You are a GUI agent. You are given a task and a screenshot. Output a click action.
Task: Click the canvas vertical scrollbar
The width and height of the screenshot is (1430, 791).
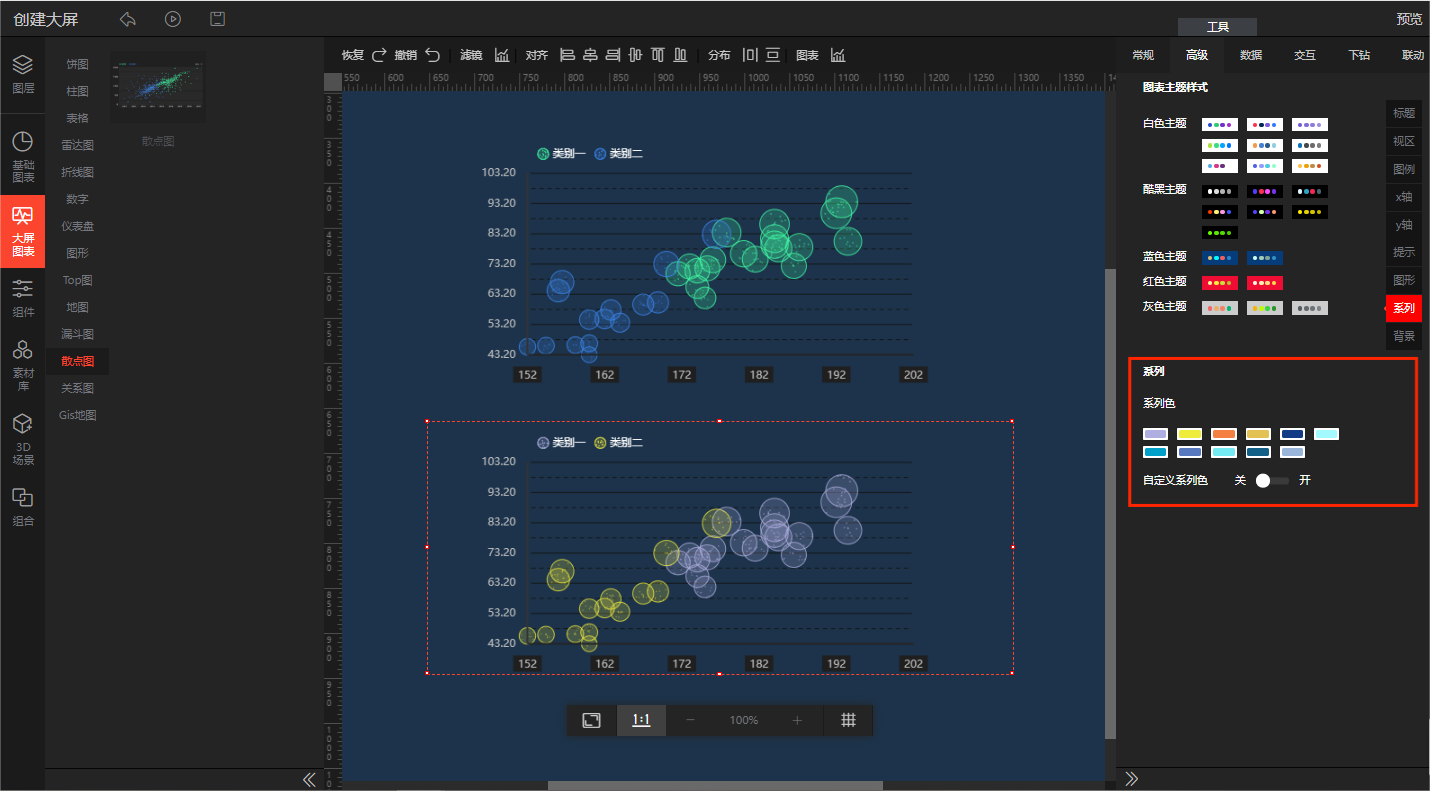tap(1110, 503)
